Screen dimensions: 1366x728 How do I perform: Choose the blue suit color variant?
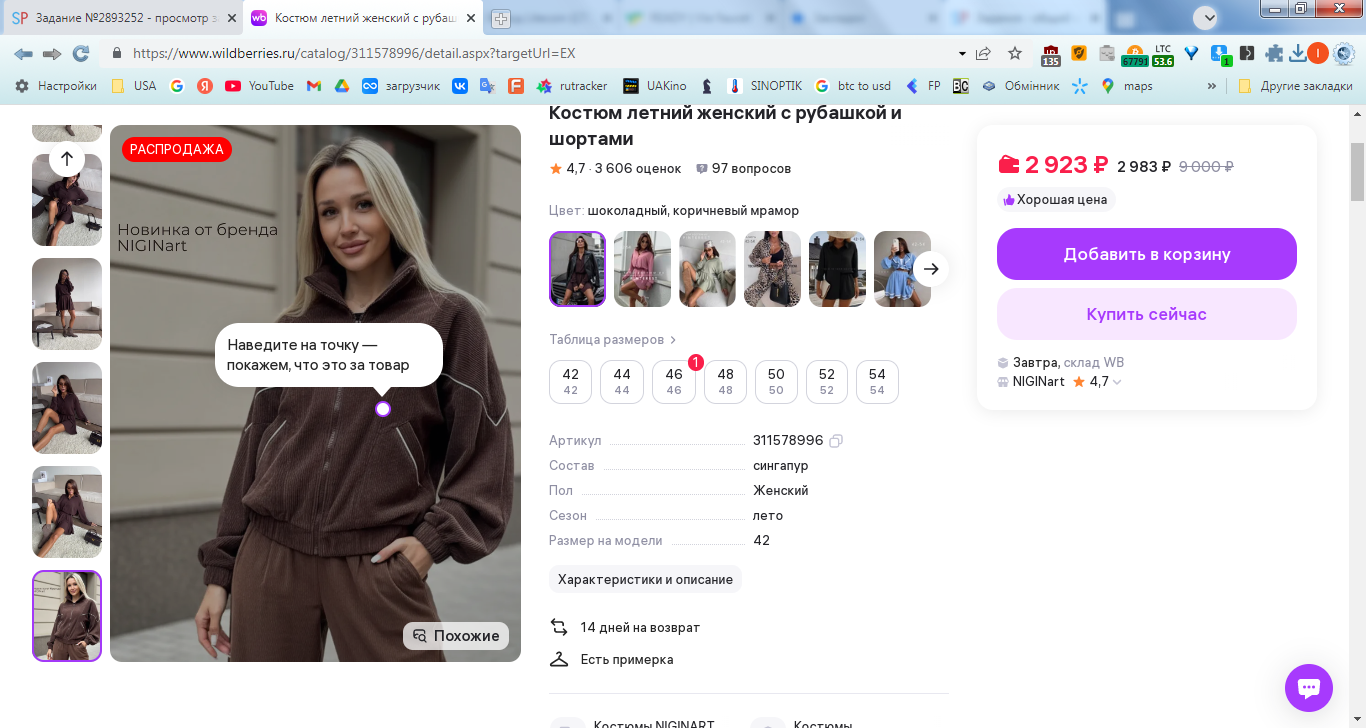[x=902, y=269]
